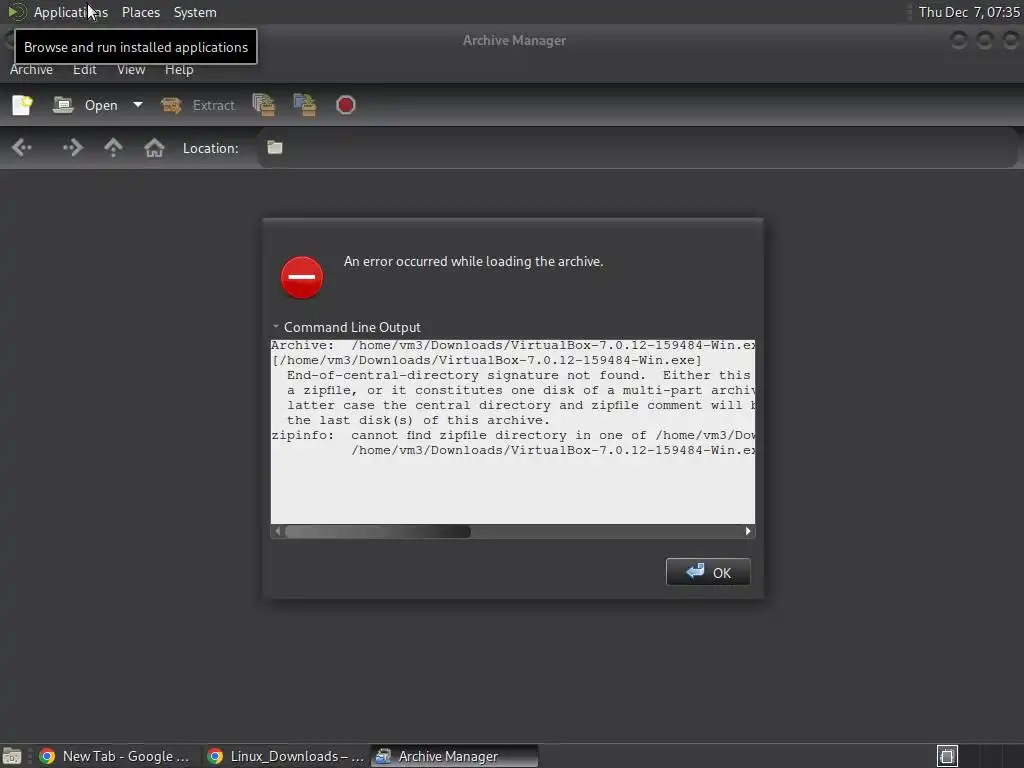
Task: Click the scrollbar right arrow
Action: tap(748, 532)
